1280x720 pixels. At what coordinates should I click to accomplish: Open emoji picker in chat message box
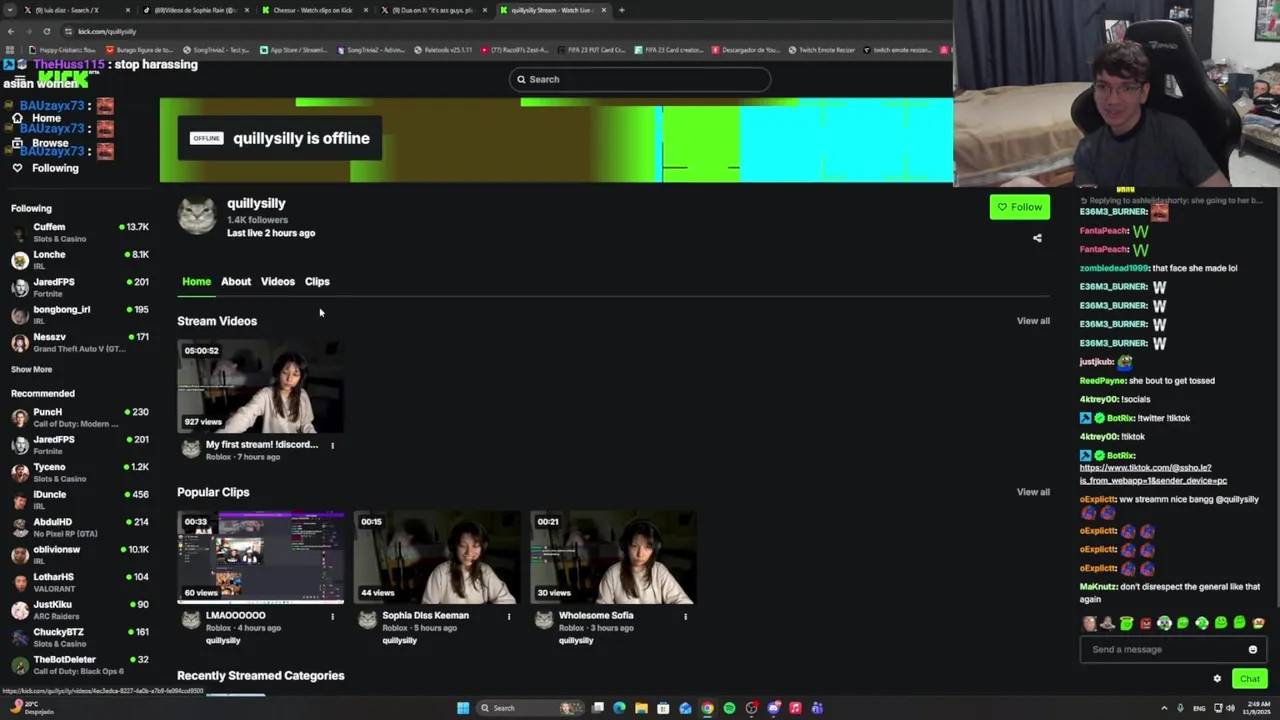[1252, 650]
